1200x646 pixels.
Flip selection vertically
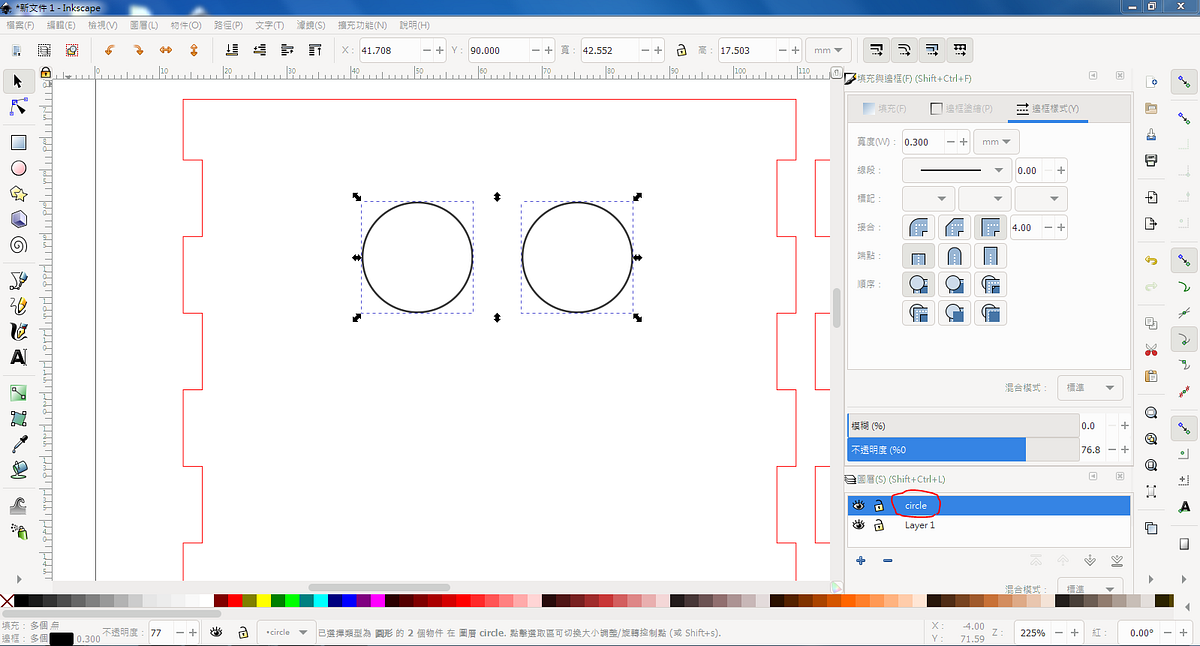[x=194, y=49]
